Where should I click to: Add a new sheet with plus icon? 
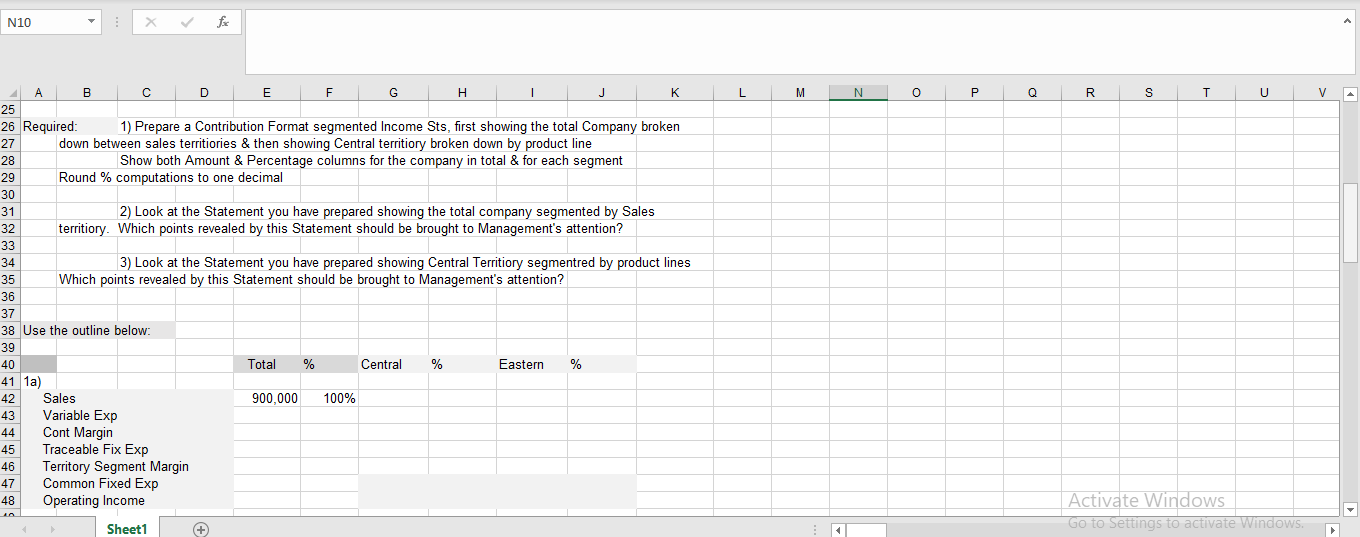click(x=200, y=529)
